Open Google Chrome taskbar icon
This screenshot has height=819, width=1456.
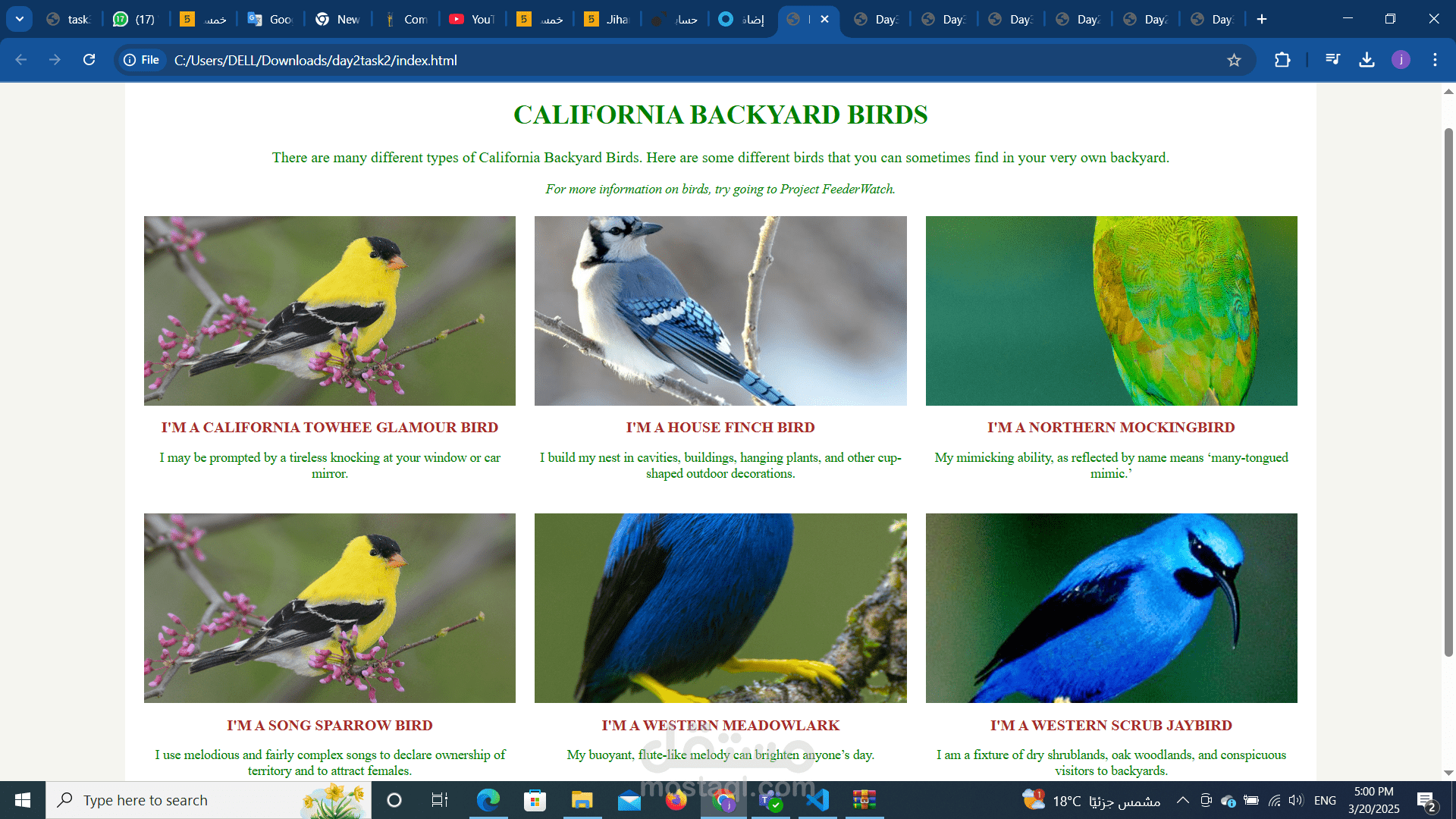pyautogui.click(x=723, y=800)
